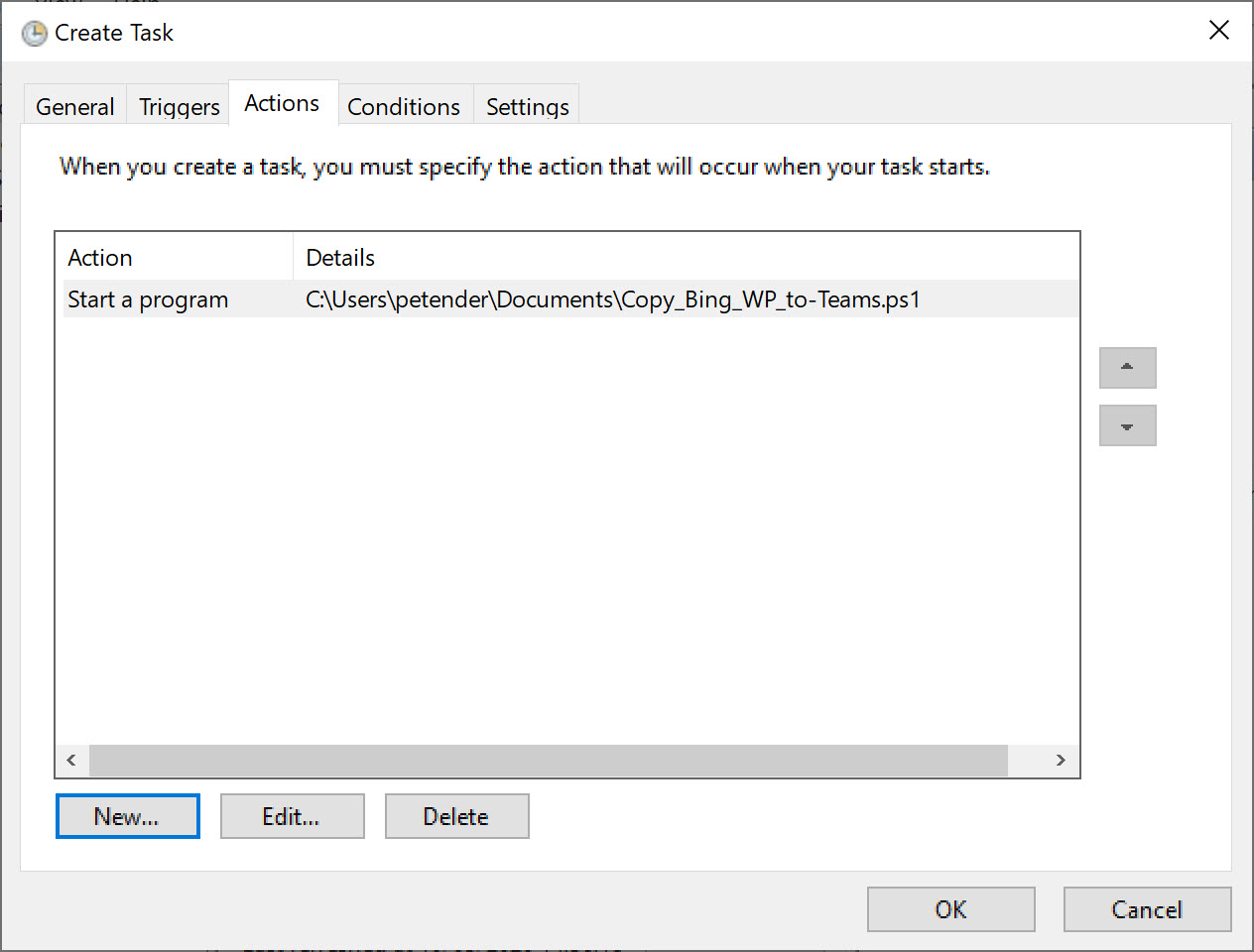Screen dimensions: 1254x952
Task: Click the left scroll arrow of the list
Action: click(71, 761)
